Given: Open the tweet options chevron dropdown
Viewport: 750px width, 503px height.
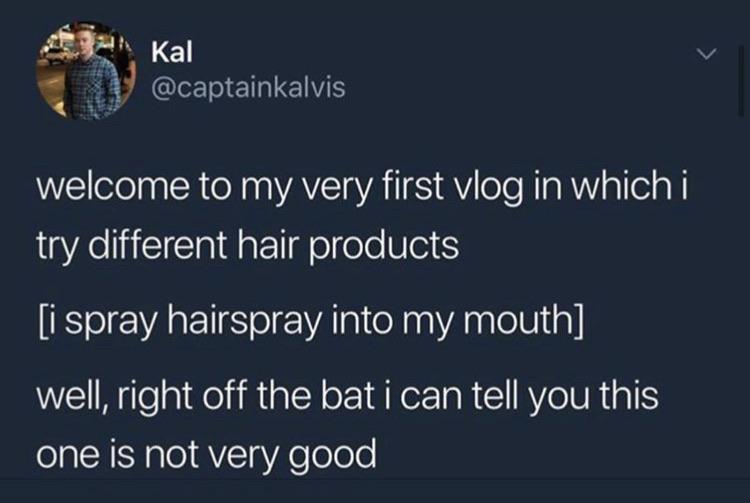Looking at the screenshot, I should pyautogui.click(x=707, y=54).
